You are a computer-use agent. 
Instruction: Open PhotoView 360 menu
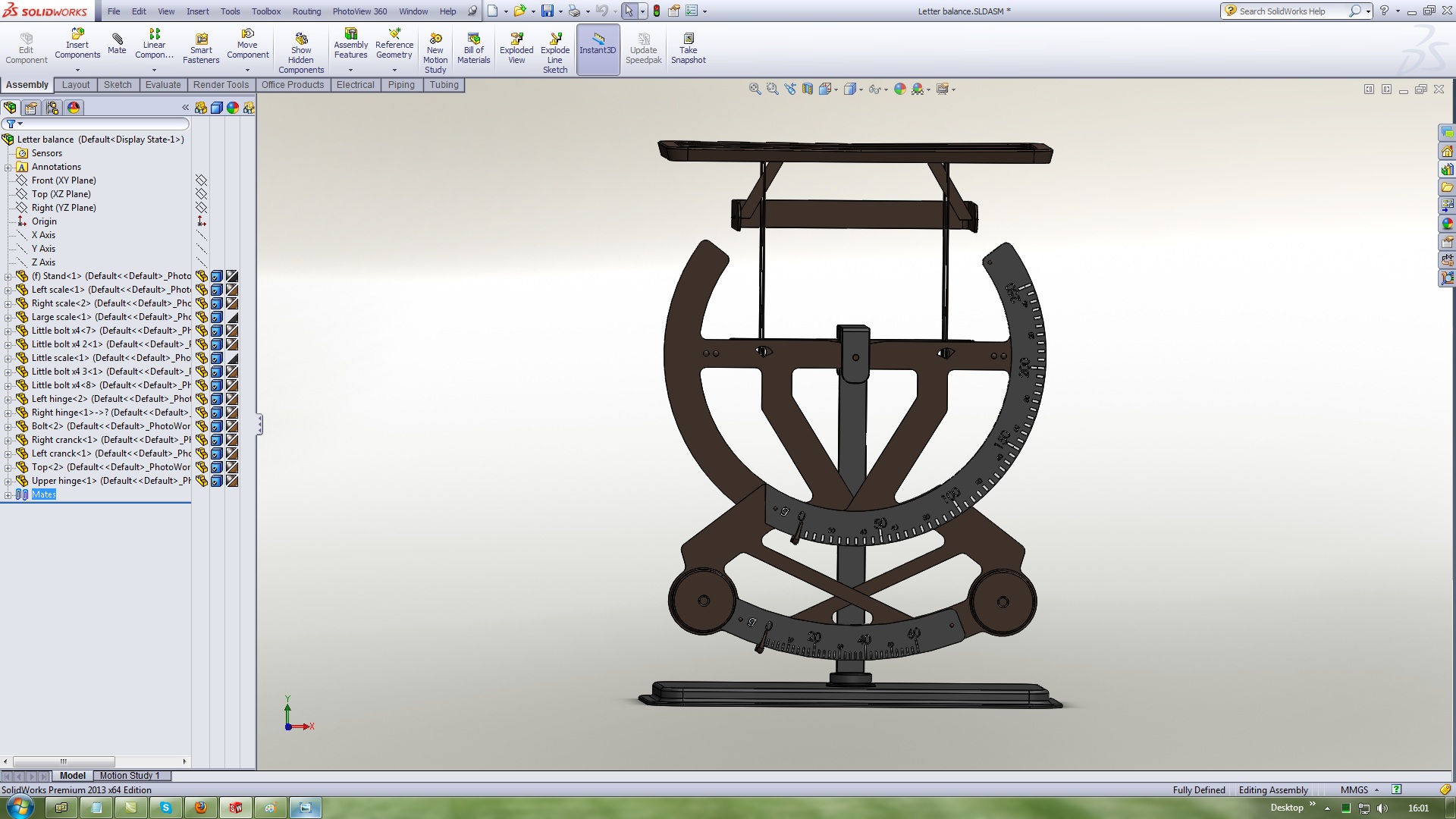[x=359, y=11]
